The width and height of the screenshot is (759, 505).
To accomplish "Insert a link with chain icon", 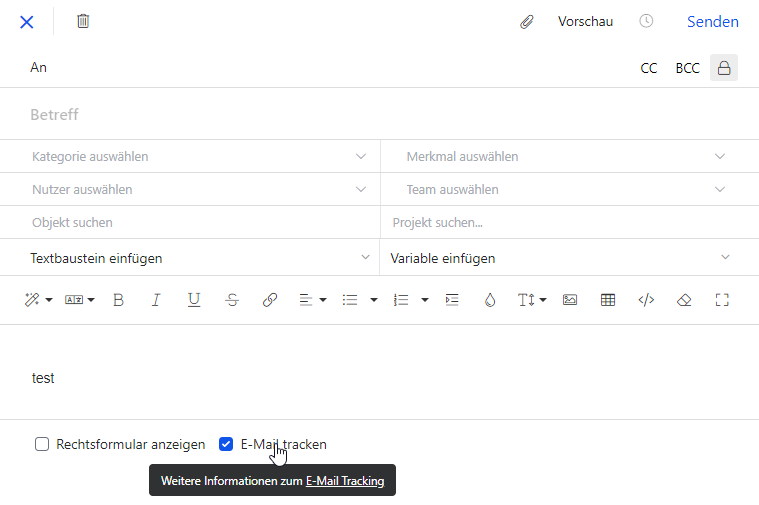I will click(270, 299).
